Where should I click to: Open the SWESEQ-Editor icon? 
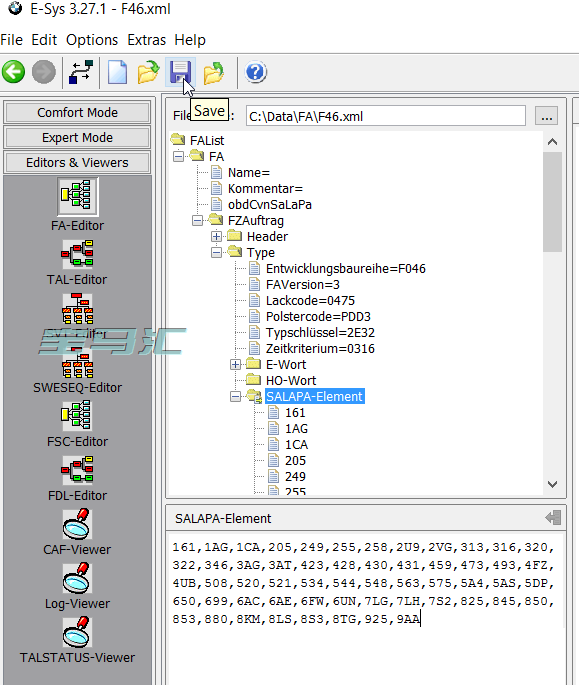[x=77, y=363]
